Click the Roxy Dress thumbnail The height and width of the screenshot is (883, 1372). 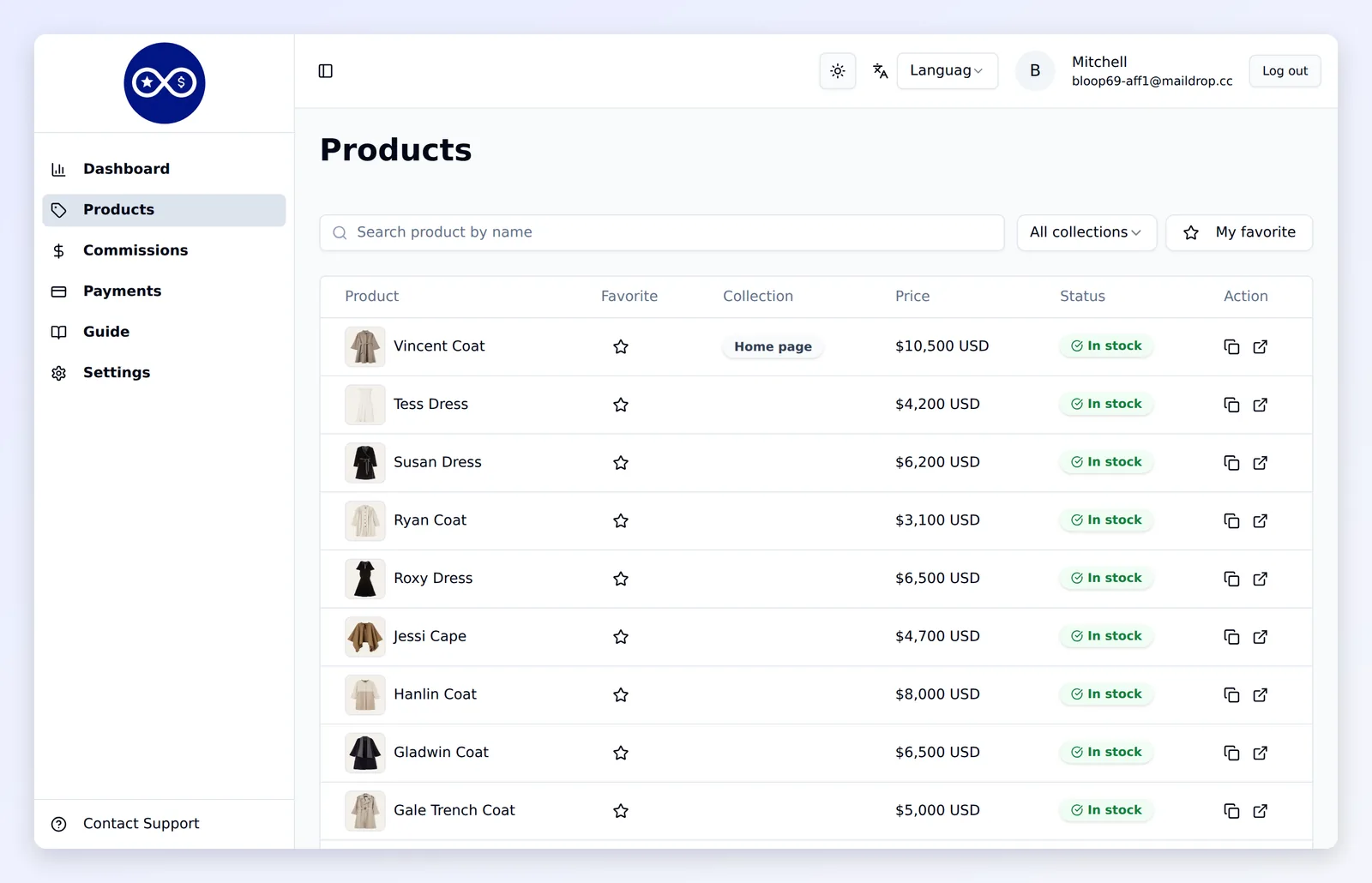pos(365,579)
